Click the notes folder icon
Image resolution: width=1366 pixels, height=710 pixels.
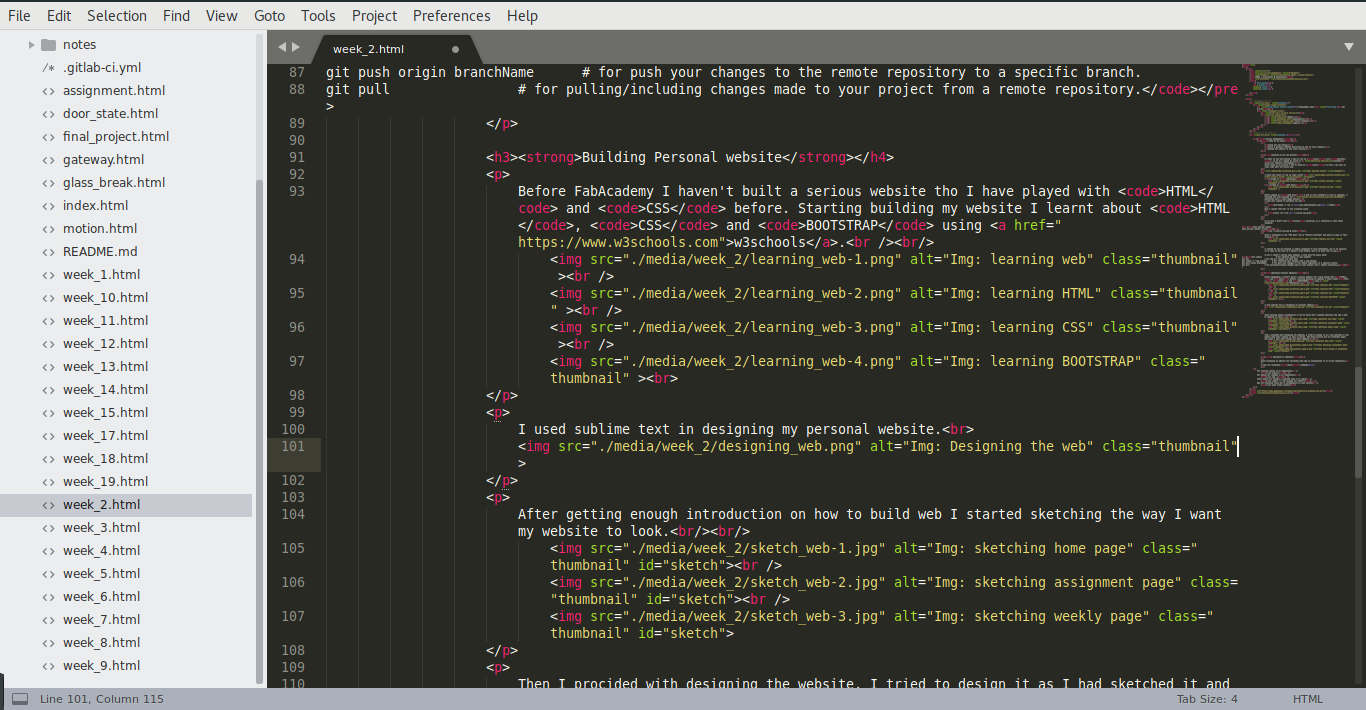48,44
